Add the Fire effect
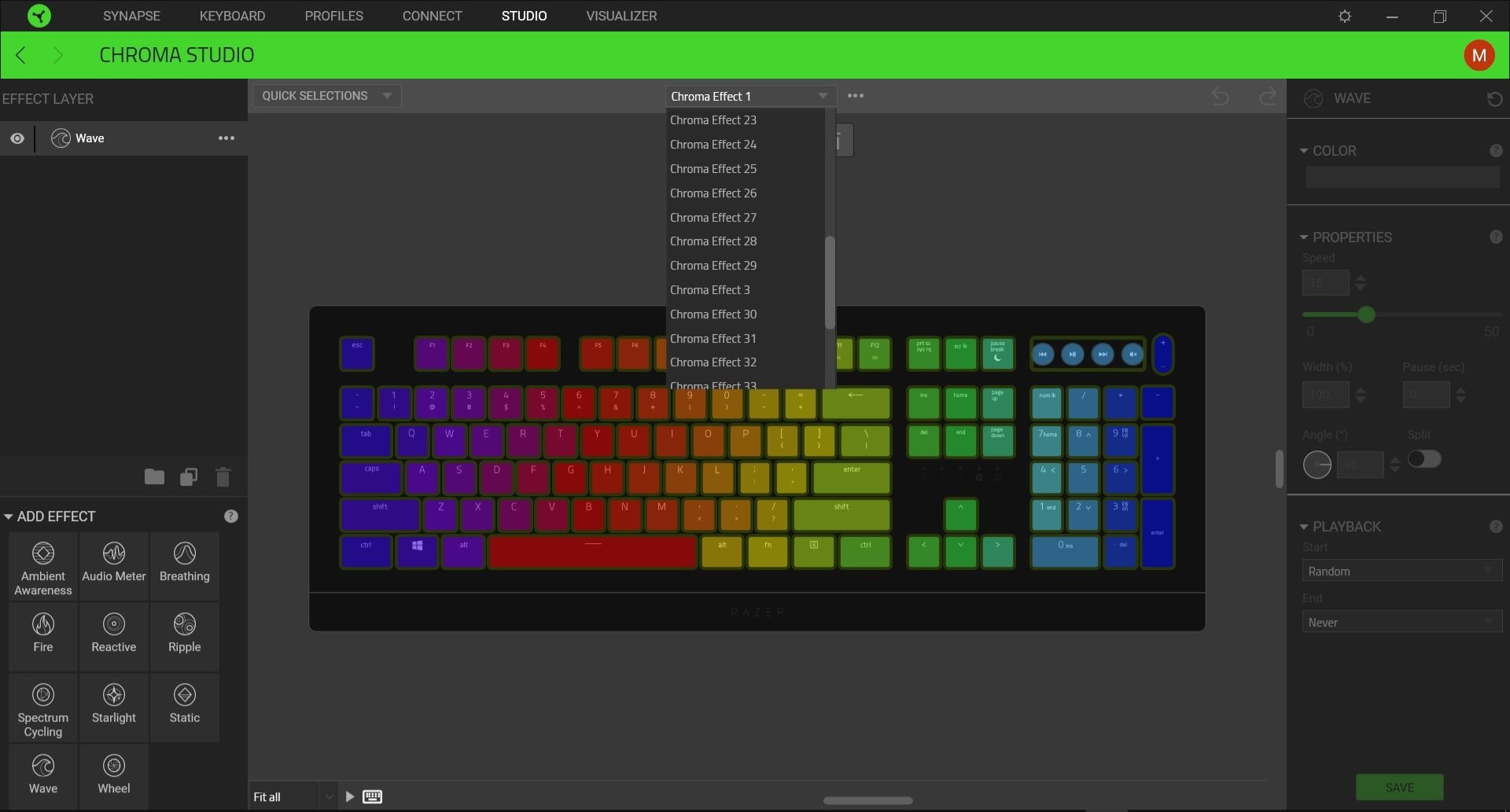Image resolution: width=1510 pixels, height=812 pixels. (43, 637)
